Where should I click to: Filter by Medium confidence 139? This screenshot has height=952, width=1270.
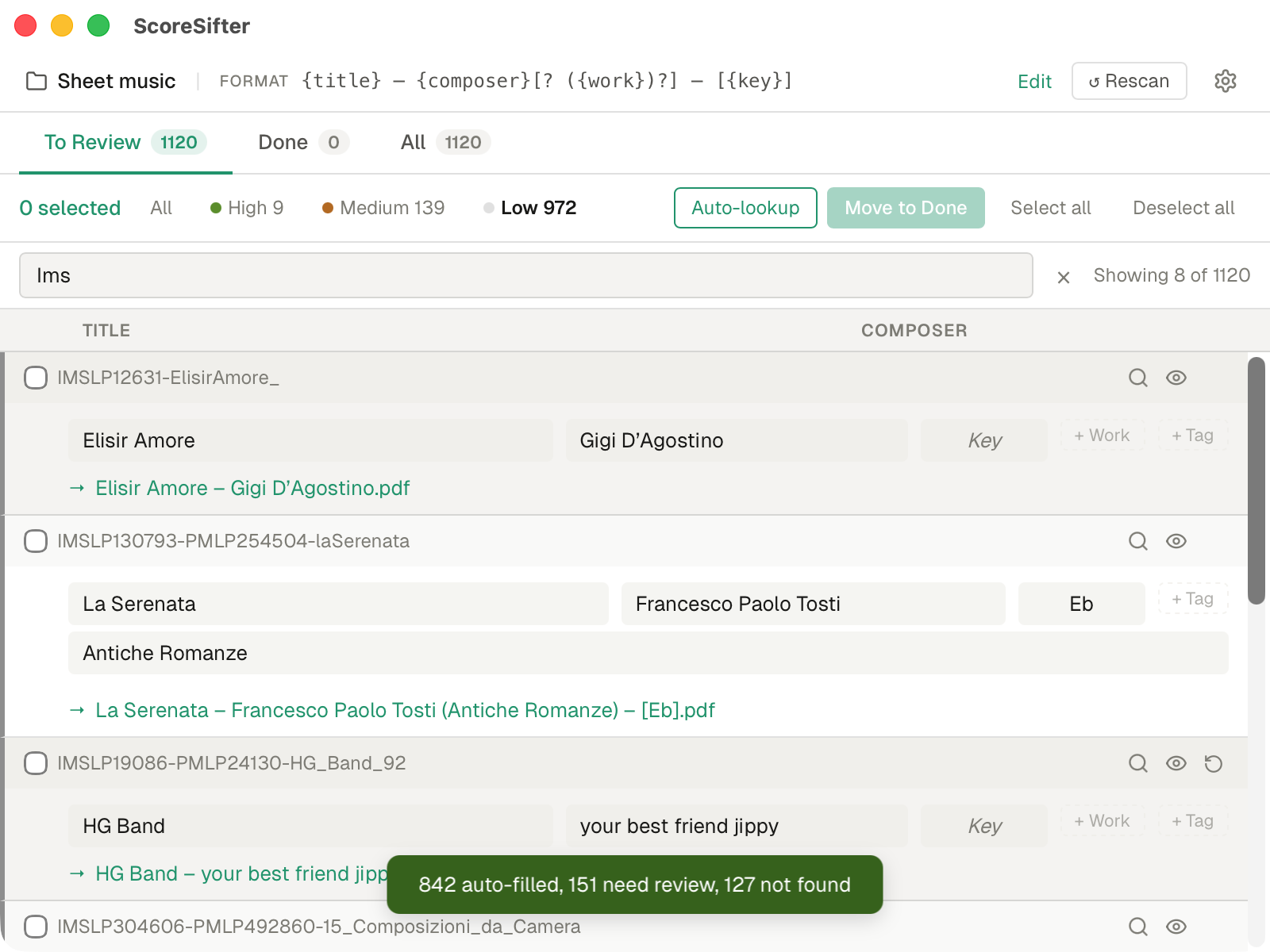coord(383,208)
